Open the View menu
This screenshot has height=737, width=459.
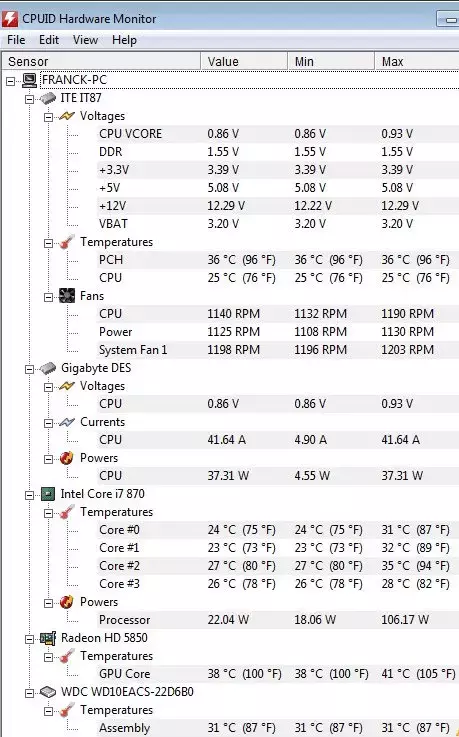pyautogui.click(x=86, y=40)
